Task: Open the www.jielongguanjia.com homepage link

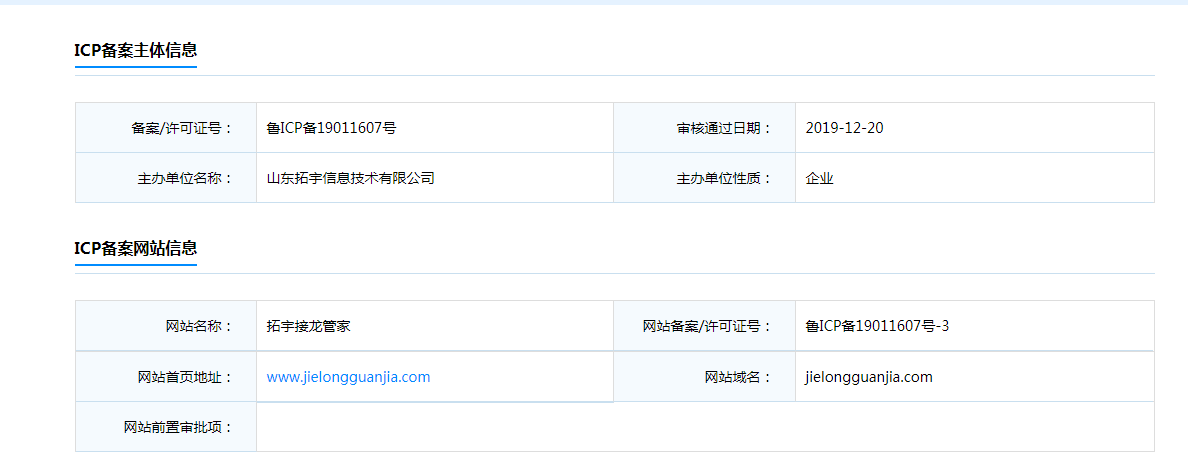Action: tap(349, 377)
